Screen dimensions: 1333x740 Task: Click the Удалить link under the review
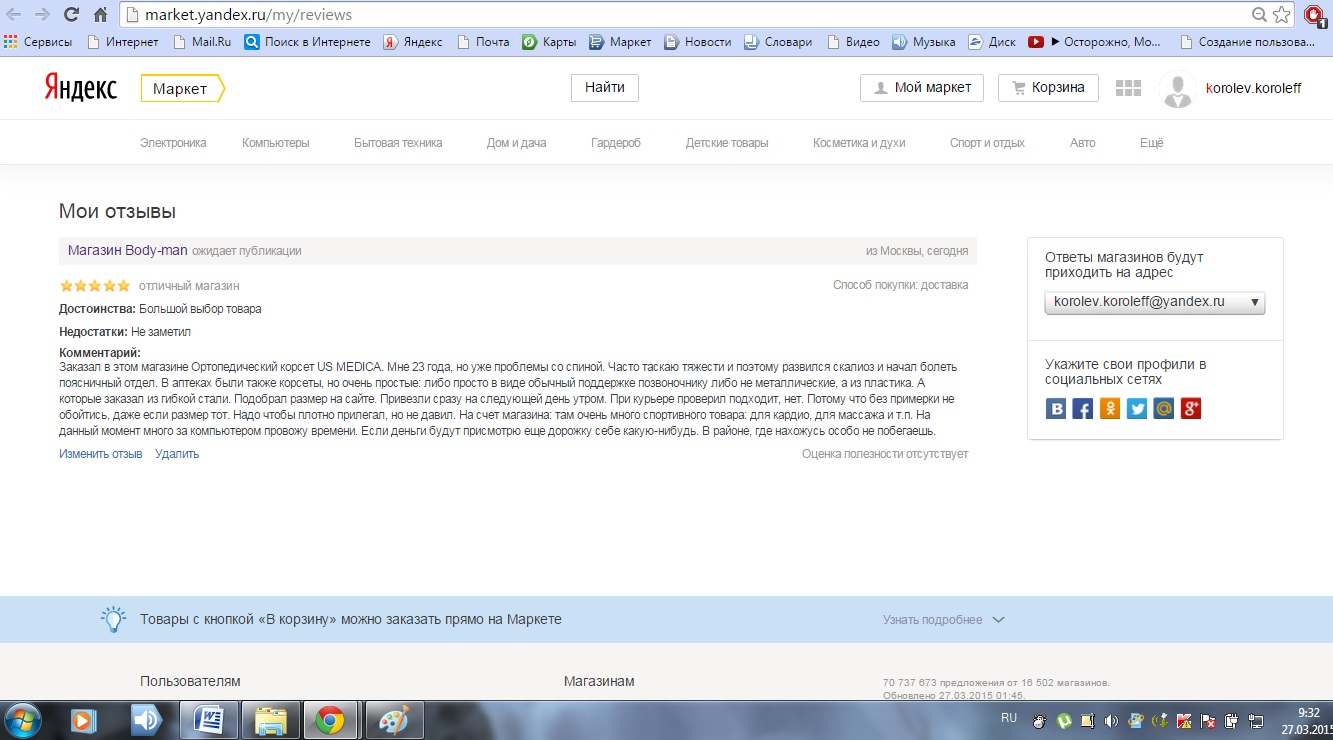coord(177,454)
